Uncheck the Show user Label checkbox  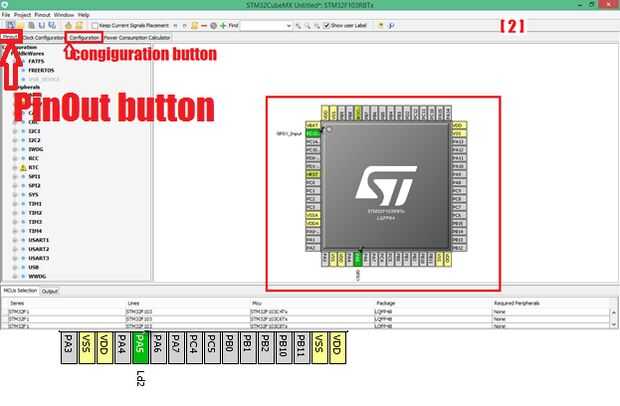pyautogui.click(x=327, y=26)
